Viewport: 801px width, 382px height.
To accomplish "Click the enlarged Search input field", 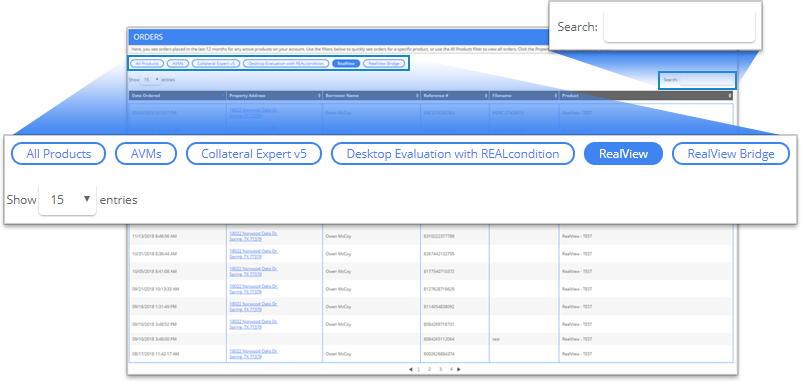I will pos(679,27).
